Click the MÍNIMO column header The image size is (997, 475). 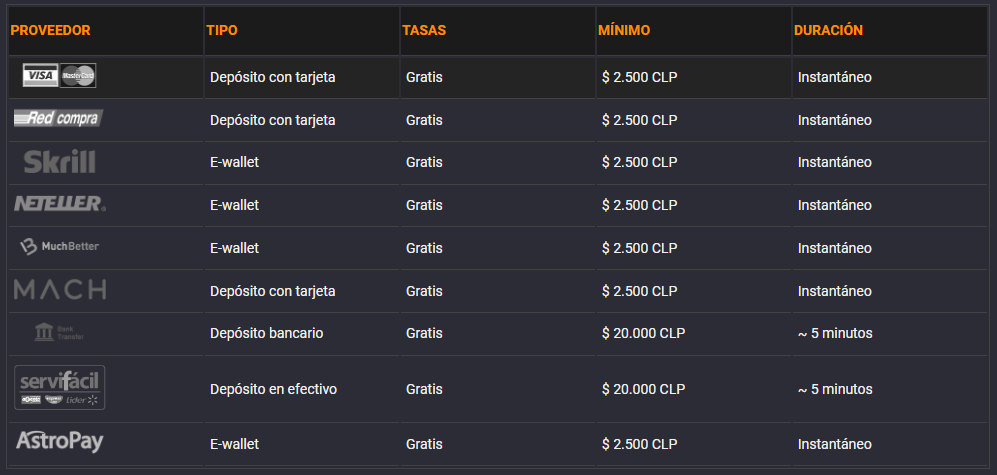(624, 31)
